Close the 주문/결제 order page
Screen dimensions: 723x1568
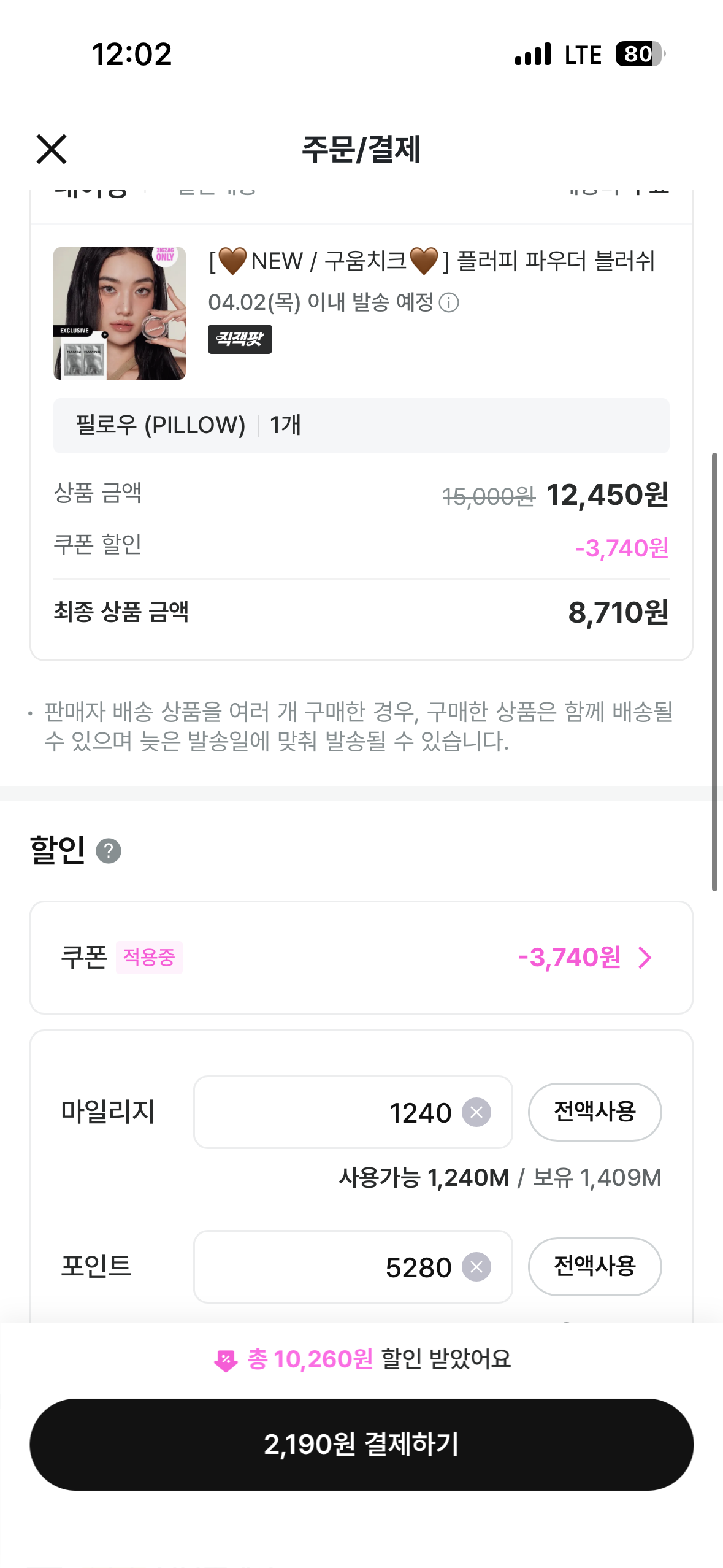(x=52, y=149)
